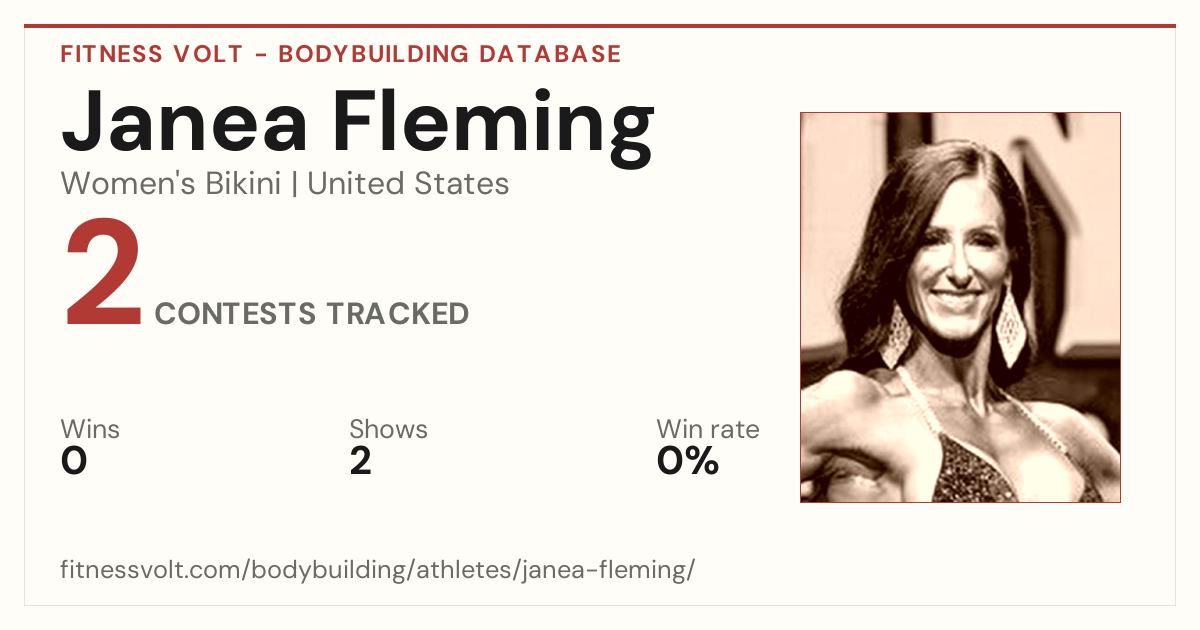This screenshot has width=1200, height=630.
Task: Click the Shows value of 2
Action: (x=360, y=461)
